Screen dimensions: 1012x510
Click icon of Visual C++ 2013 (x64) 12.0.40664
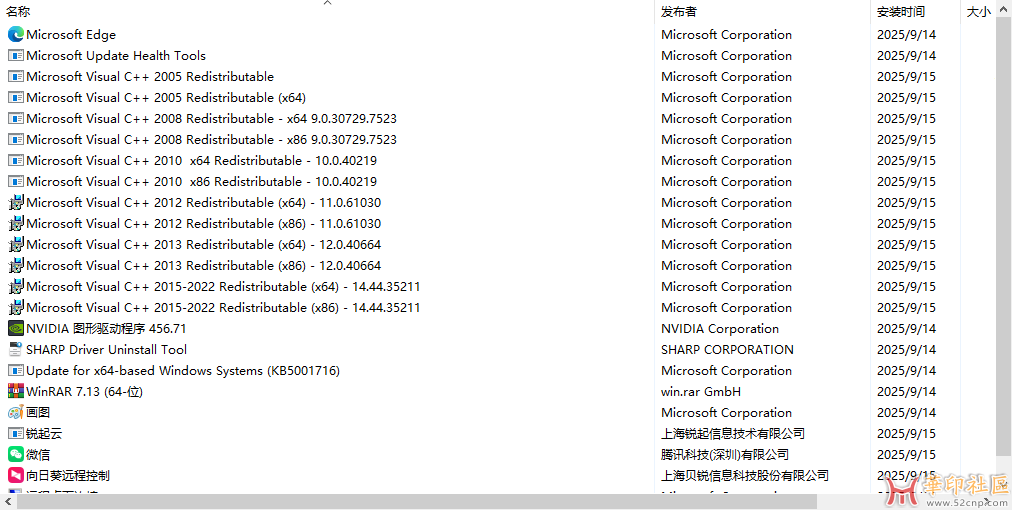[x=15, y=245]
